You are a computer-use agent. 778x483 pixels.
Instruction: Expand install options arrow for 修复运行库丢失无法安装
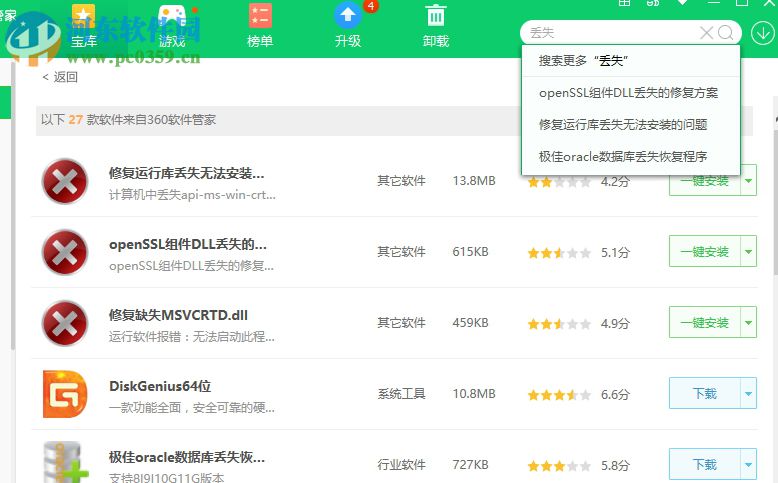748,181
